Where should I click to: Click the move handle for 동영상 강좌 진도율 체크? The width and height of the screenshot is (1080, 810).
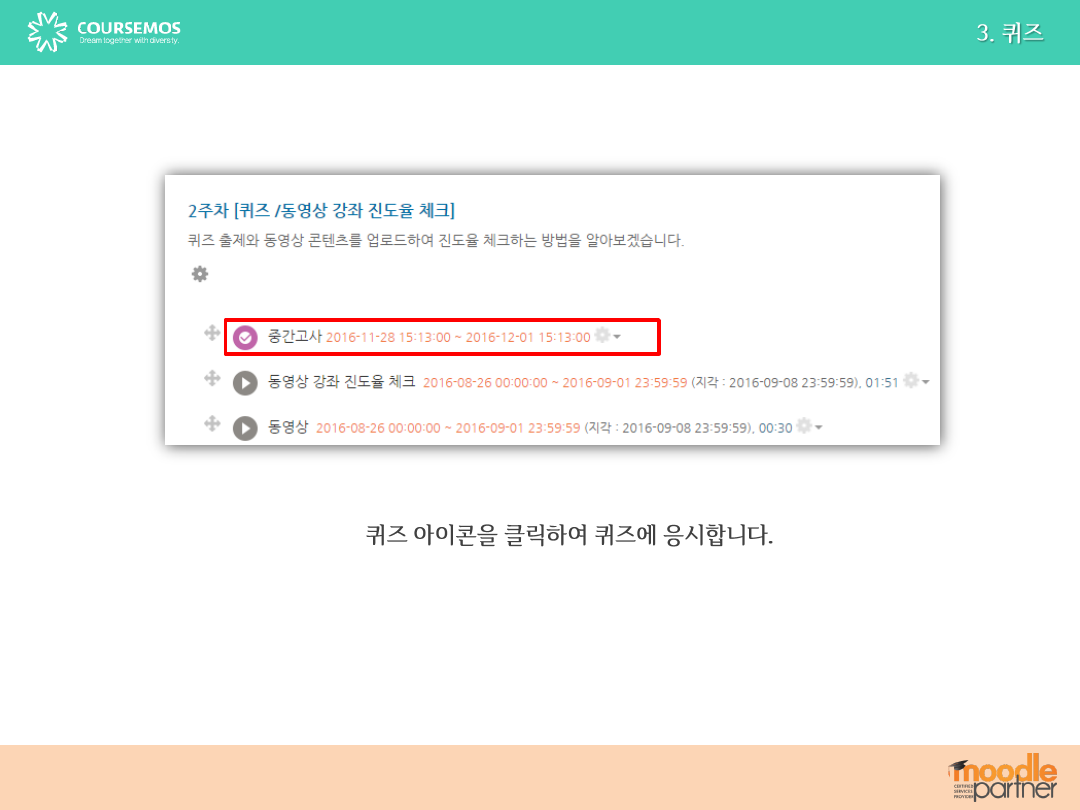212,378
